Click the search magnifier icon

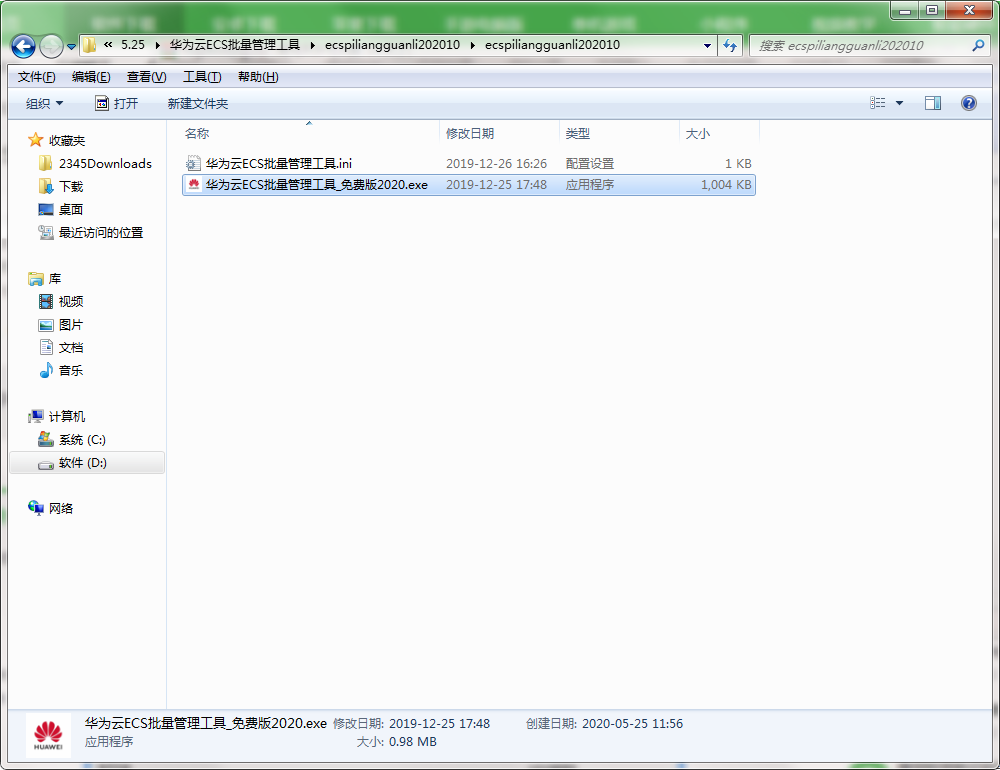[978, 45]
